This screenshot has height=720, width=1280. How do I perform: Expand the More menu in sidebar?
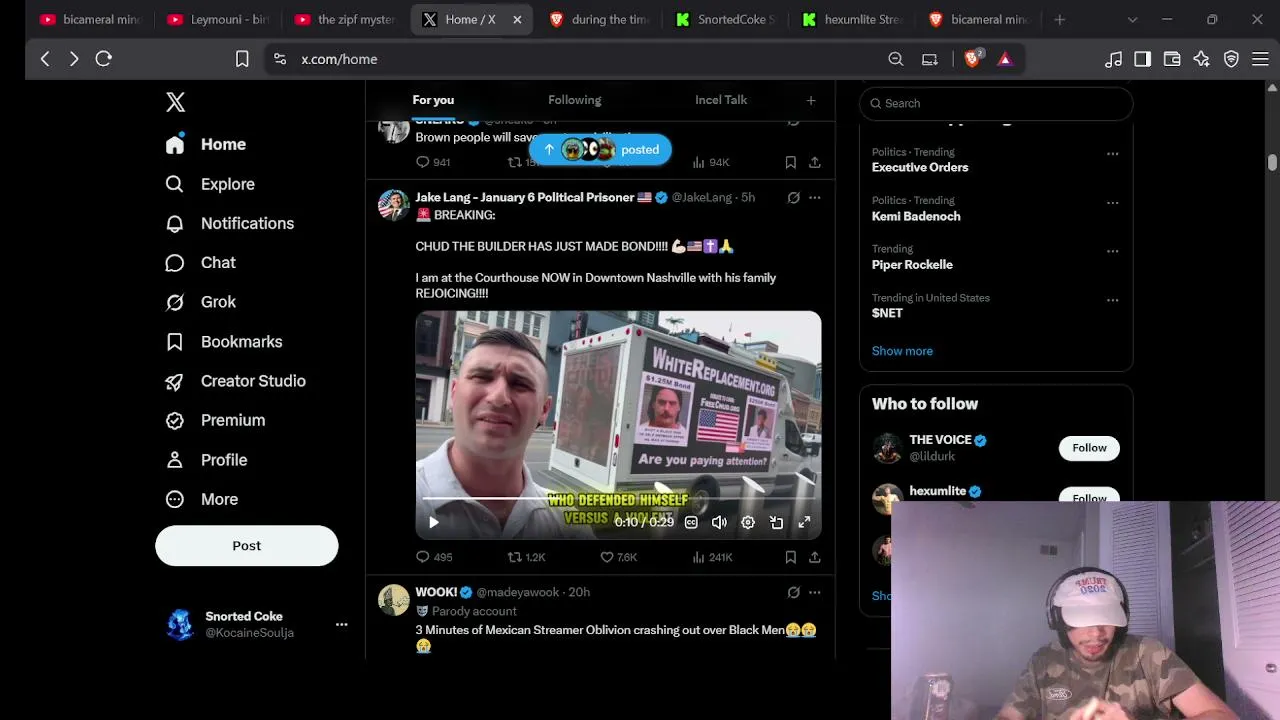click(x=202, y=499)
